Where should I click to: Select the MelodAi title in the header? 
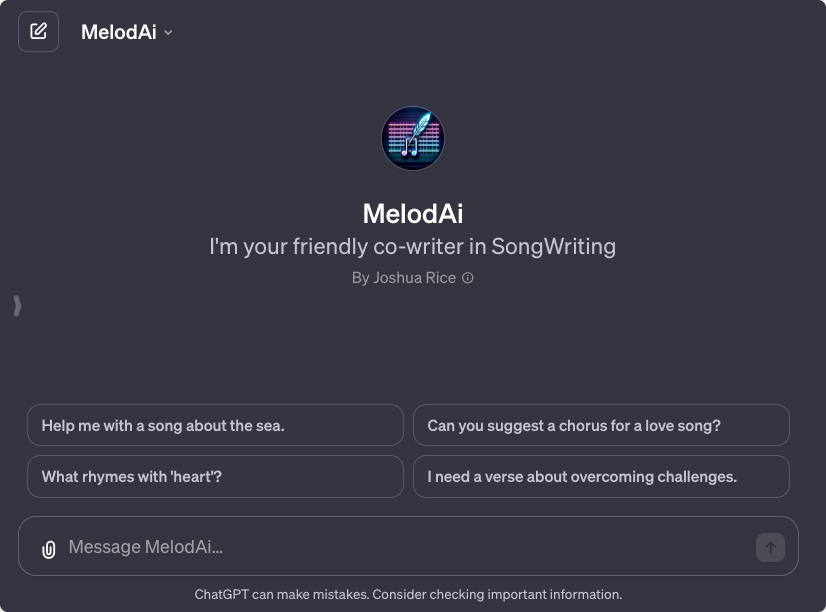click(120, 31)
